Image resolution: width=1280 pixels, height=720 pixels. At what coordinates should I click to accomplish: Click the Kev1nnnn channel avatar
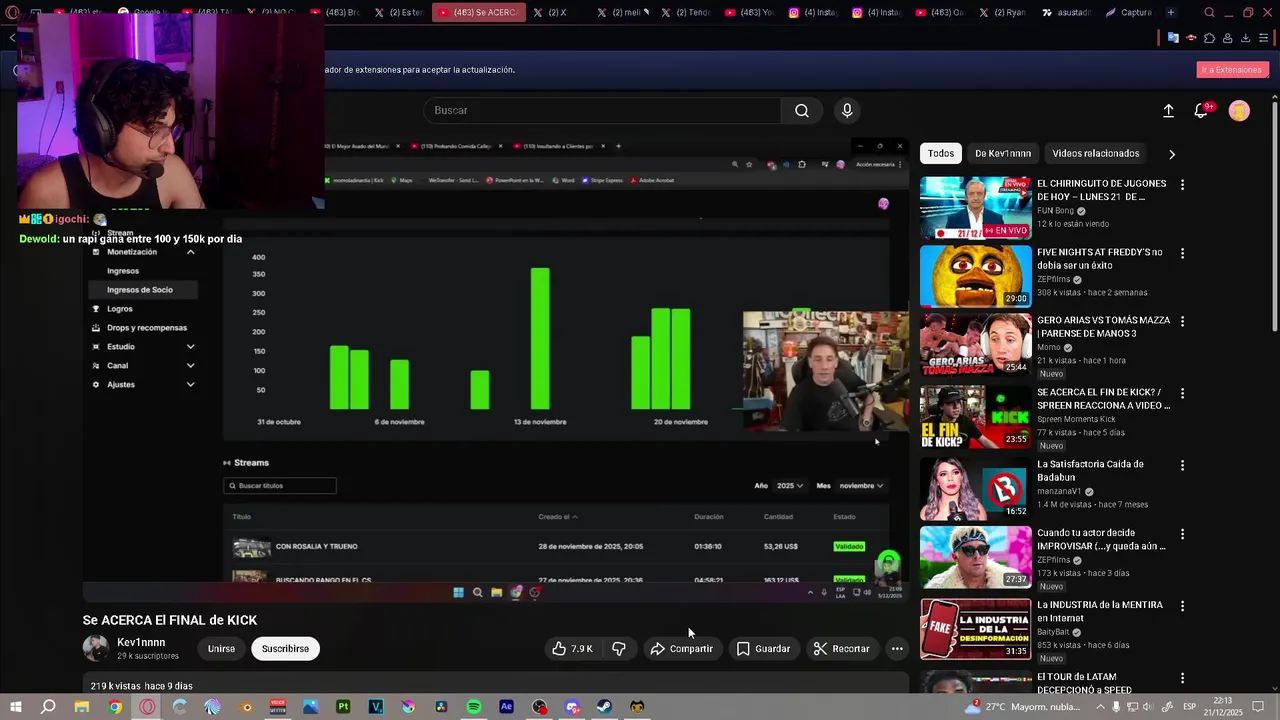point(96,649)
